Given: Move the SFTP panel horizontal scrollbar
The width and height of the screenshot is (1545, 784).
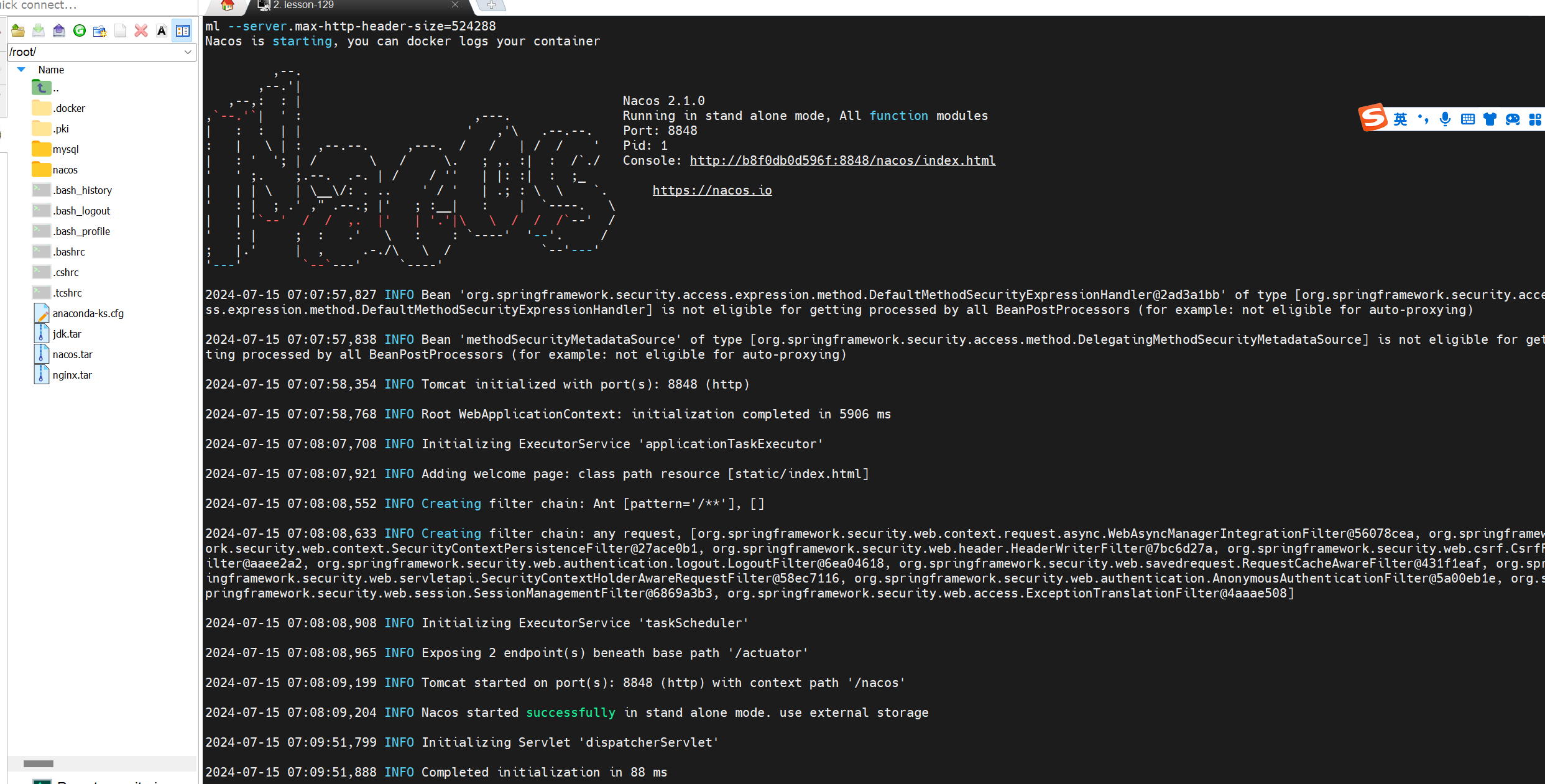Looking at the screenshot, I should (x=39, y=763).
